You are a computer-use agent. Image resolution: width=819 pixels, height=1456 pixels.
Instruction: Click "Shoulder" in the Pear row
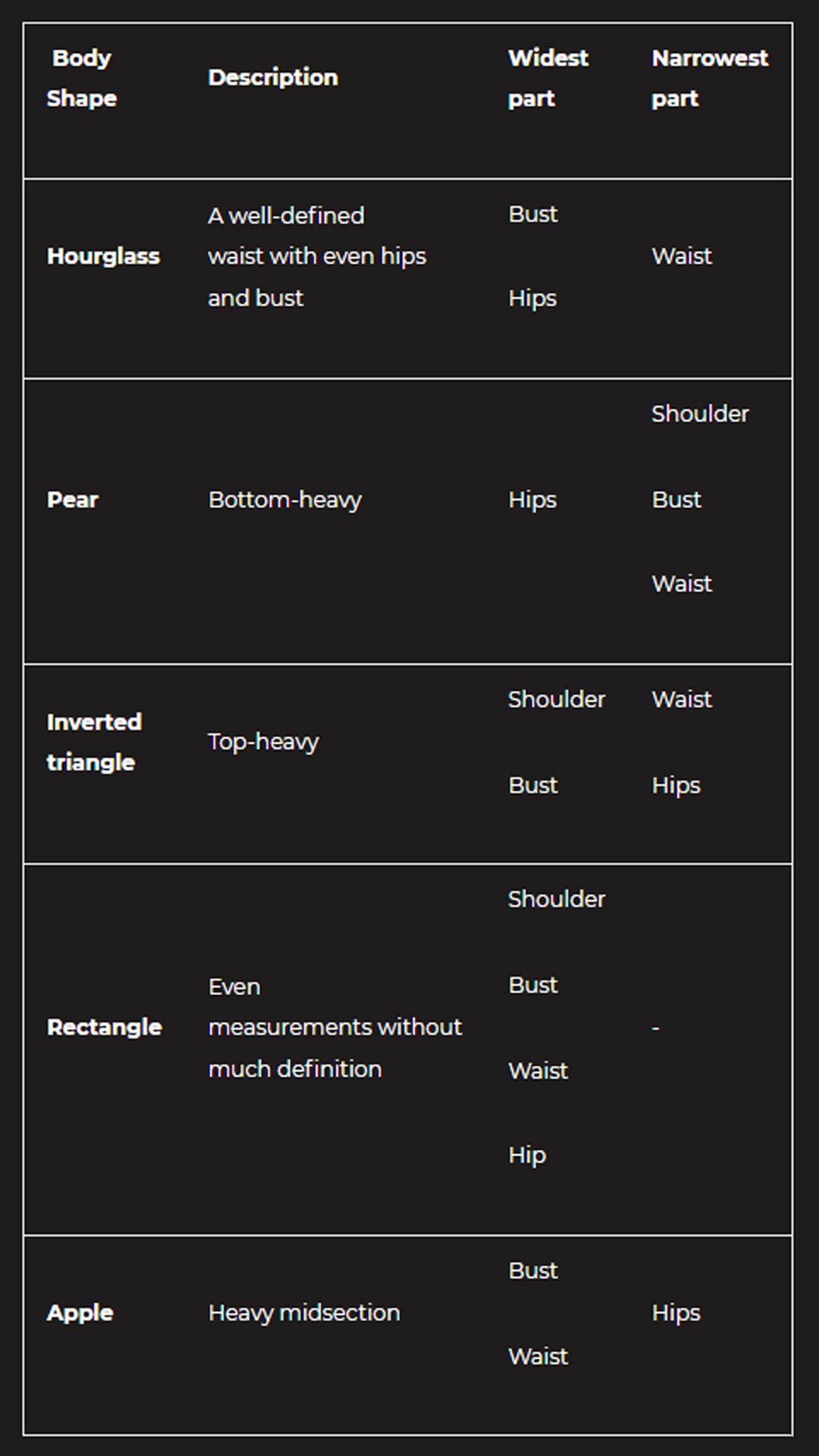point(700,414)
